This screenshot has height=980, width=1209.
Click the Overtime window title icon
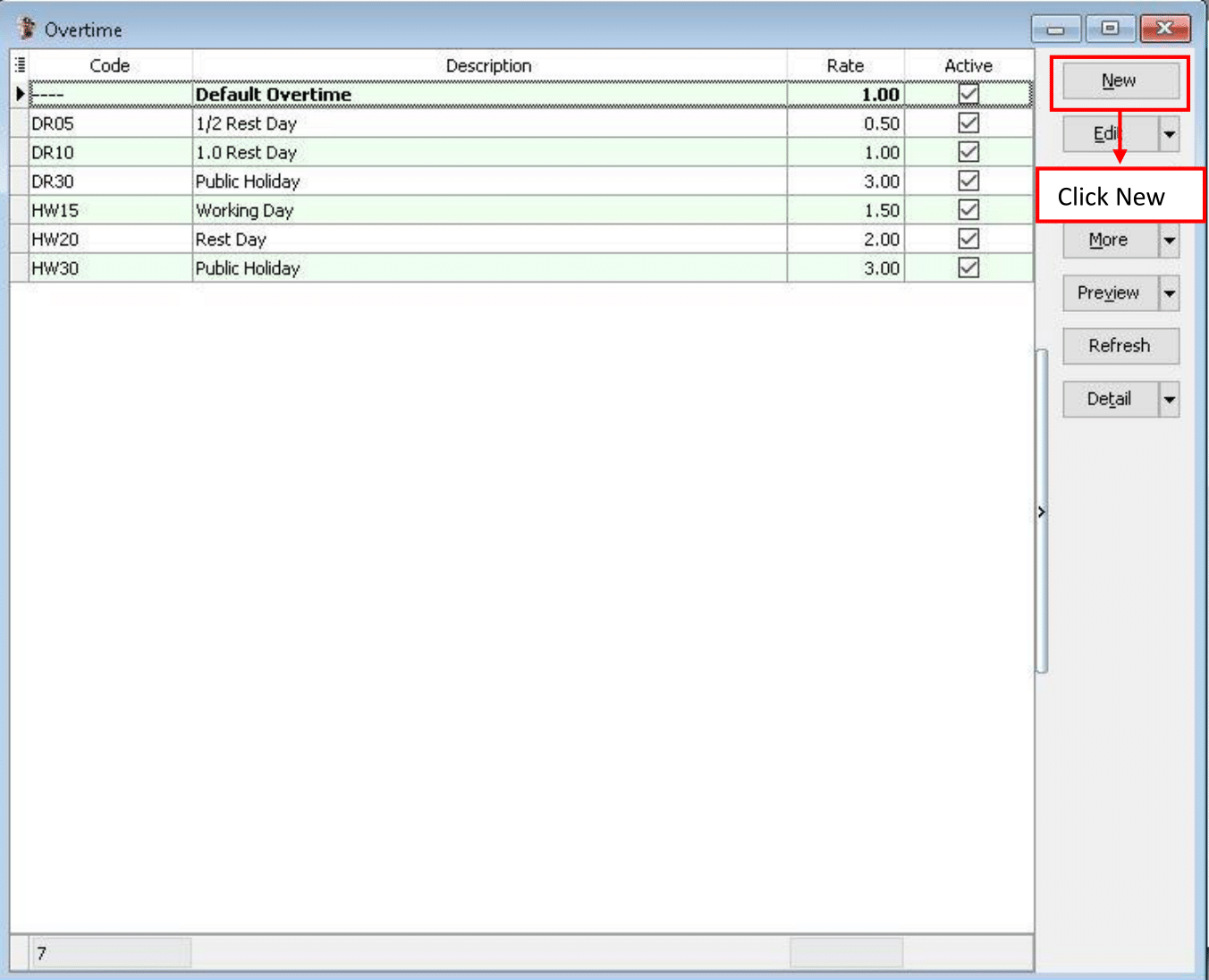(x=27, y=29)
